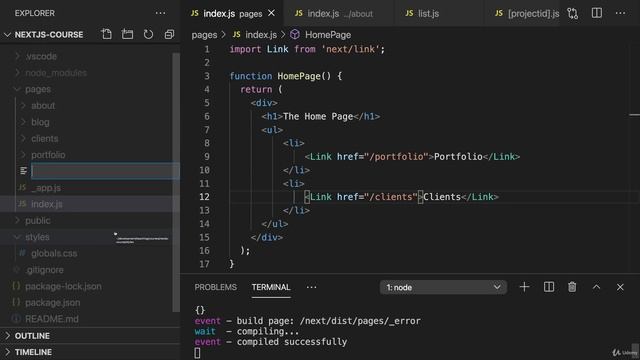Expand the blog folder

(x=23, y=122)
